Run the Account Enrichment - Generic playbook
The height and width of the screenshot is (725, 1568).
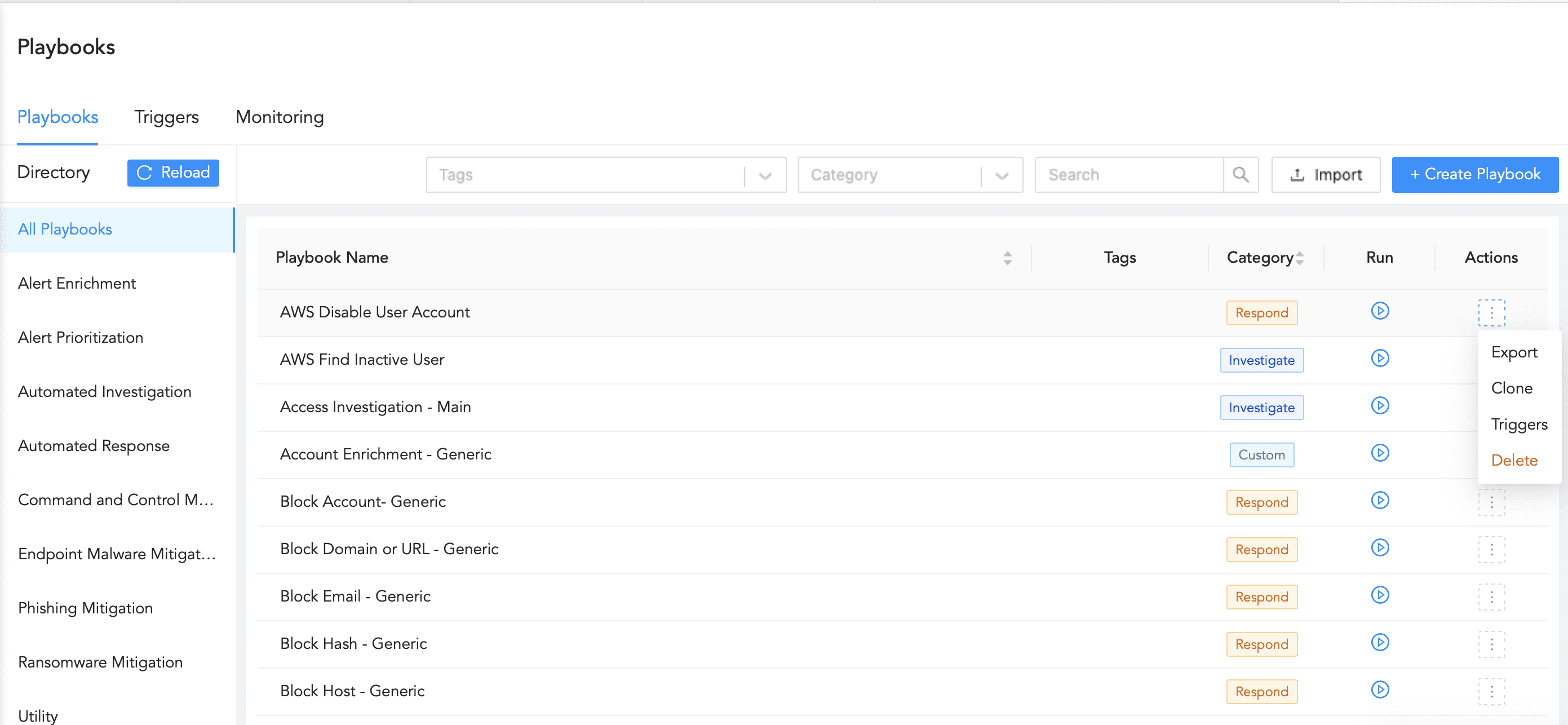(1380, 453)
